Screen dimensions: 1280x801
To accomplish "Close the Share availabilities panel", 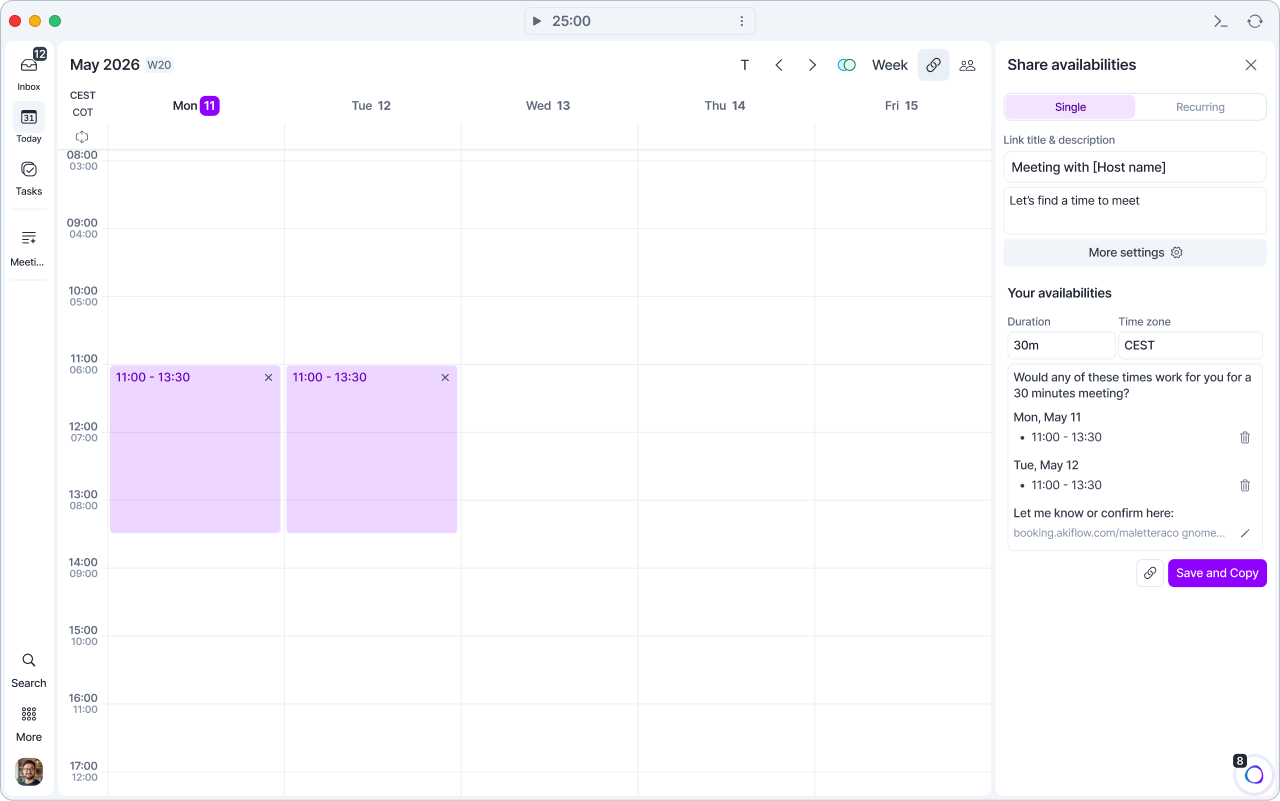I will tap(1251, 65).
